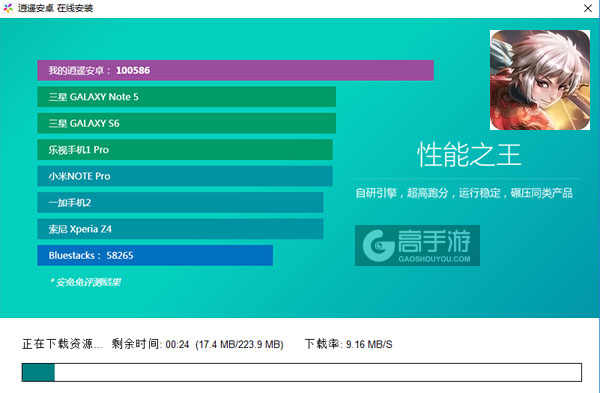This screenshot has width=600, height=393.
Task: Click the gaoshouyou.com watermark logo
Action: click(417, 245)
